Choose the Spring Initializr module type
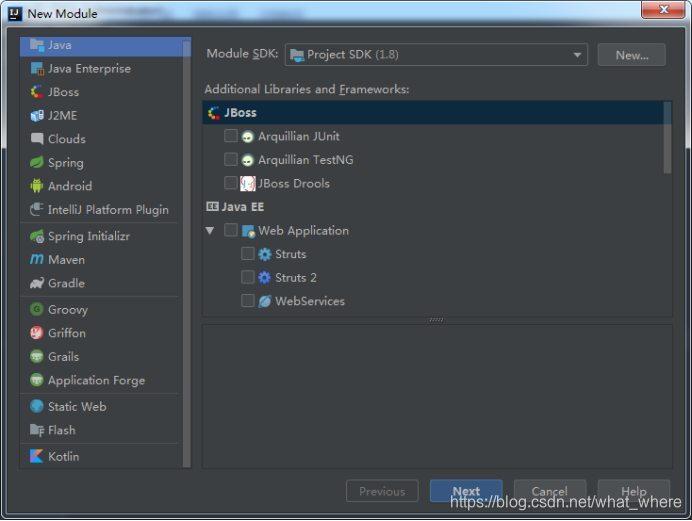The width and height of the screenshot is (692, 521). 102,236
